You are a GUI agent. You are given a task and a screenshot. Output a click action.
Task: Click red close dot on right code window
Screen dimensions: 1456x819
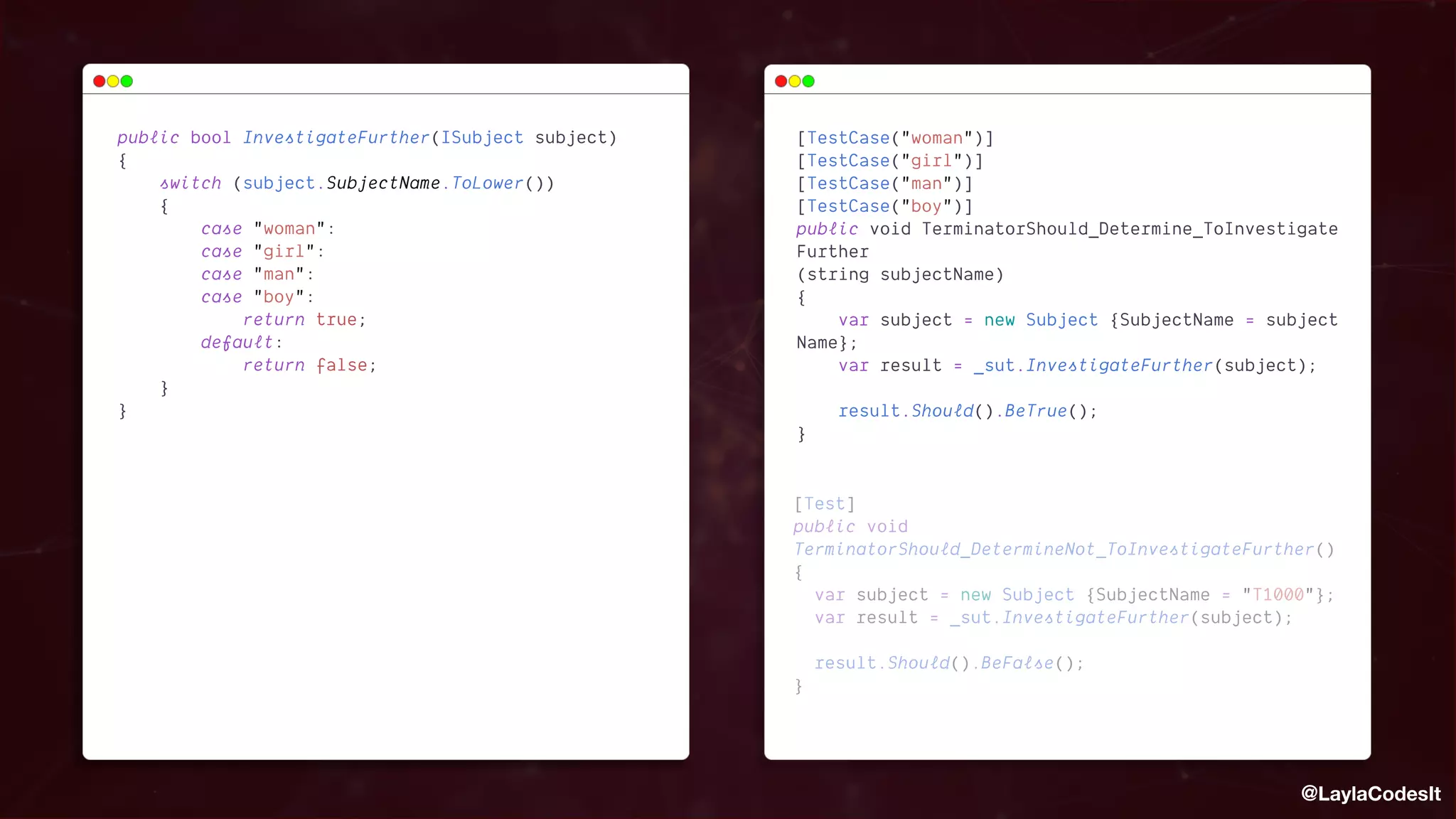pyautogui.click(x=781, y=81)
